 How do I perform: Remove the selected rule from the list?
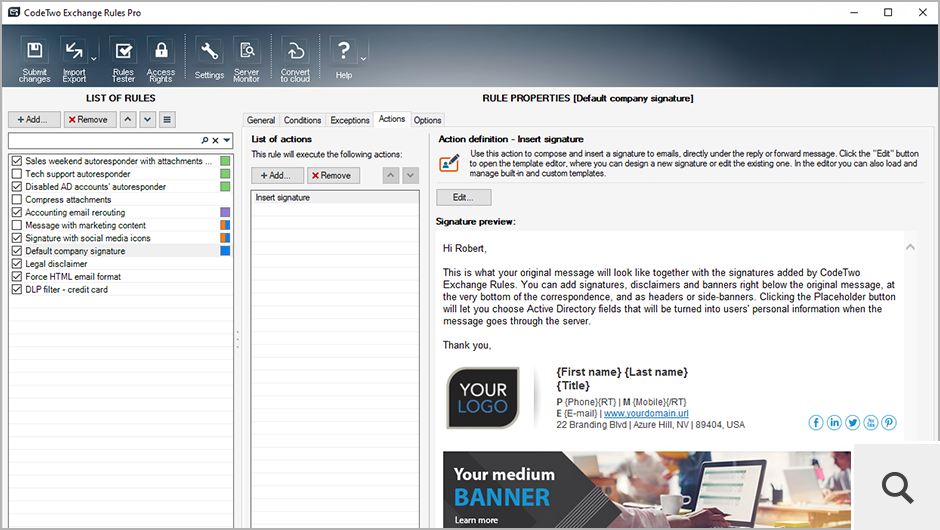click(90, 119)
